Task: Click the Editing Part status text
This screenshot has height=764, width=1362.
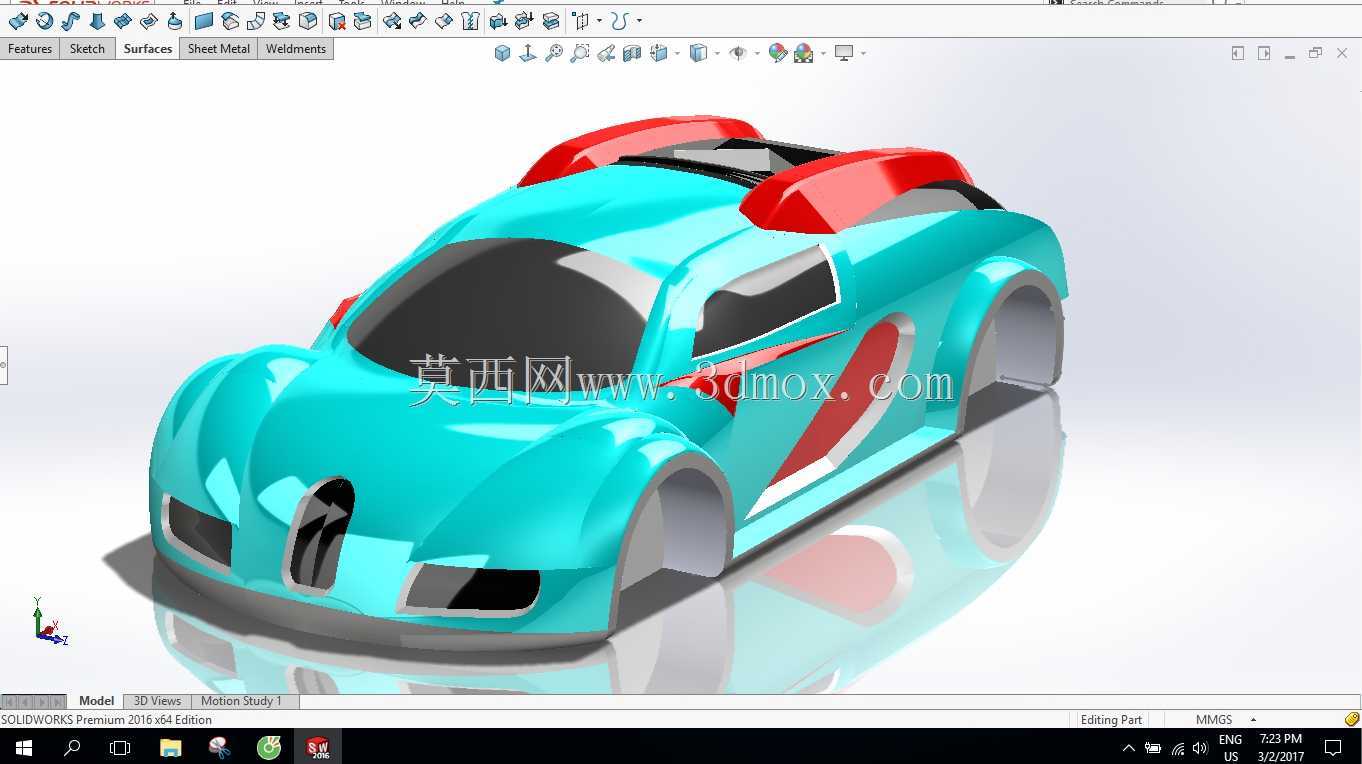Action: click(1111, 720)
